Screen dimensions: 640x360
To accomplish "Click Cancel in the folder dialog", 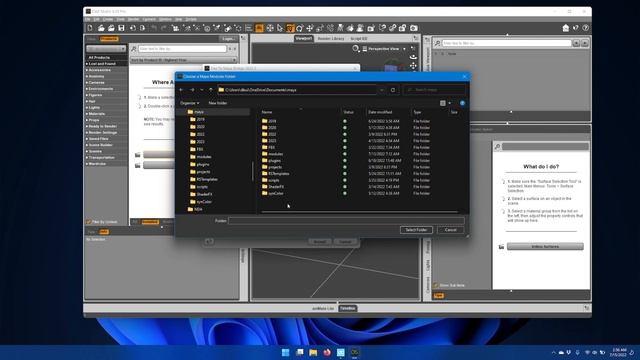I will click(451, 230).
